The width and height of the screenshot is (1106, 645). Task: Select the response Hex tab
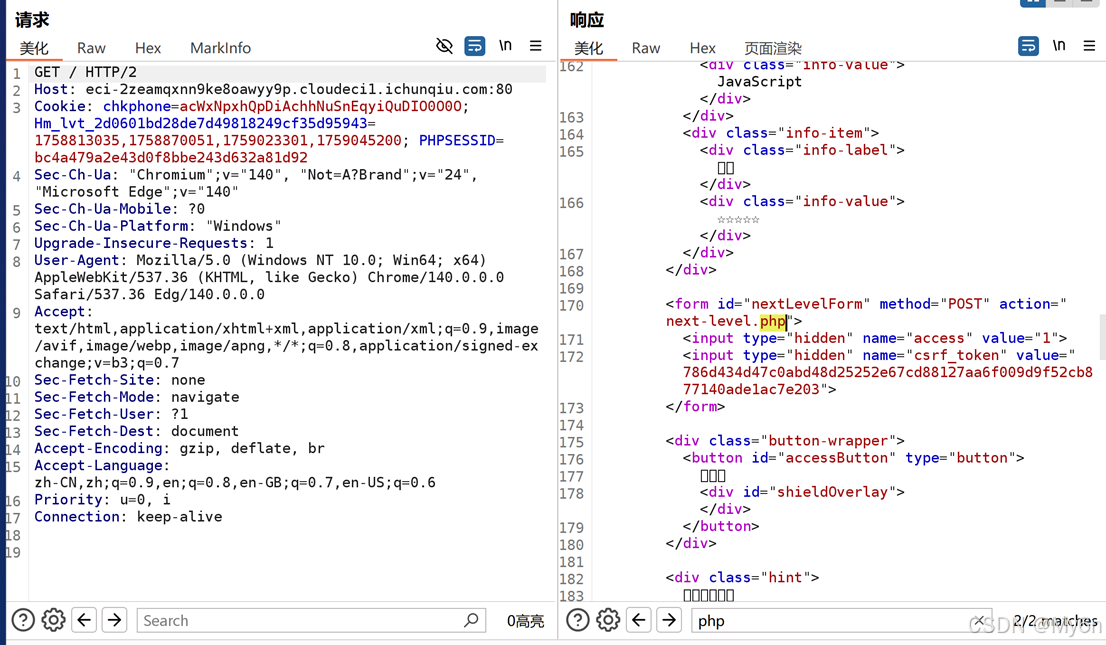pyautogui.click(x=702, y=48)
